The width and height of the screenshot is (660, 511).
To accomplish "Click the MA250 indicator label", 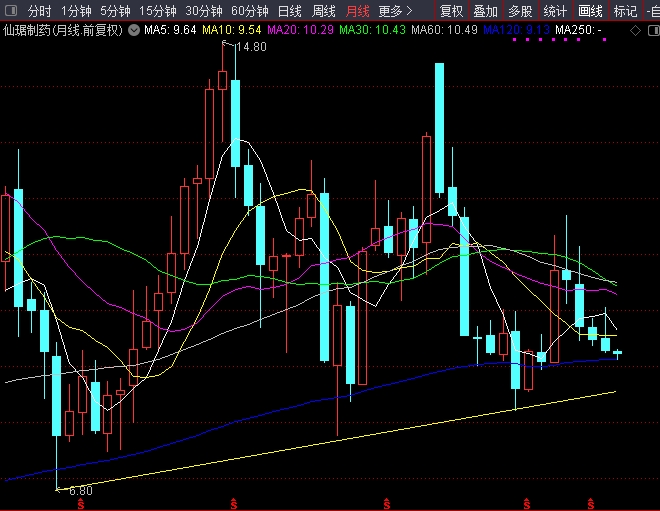I will click(x=578, y=30).
